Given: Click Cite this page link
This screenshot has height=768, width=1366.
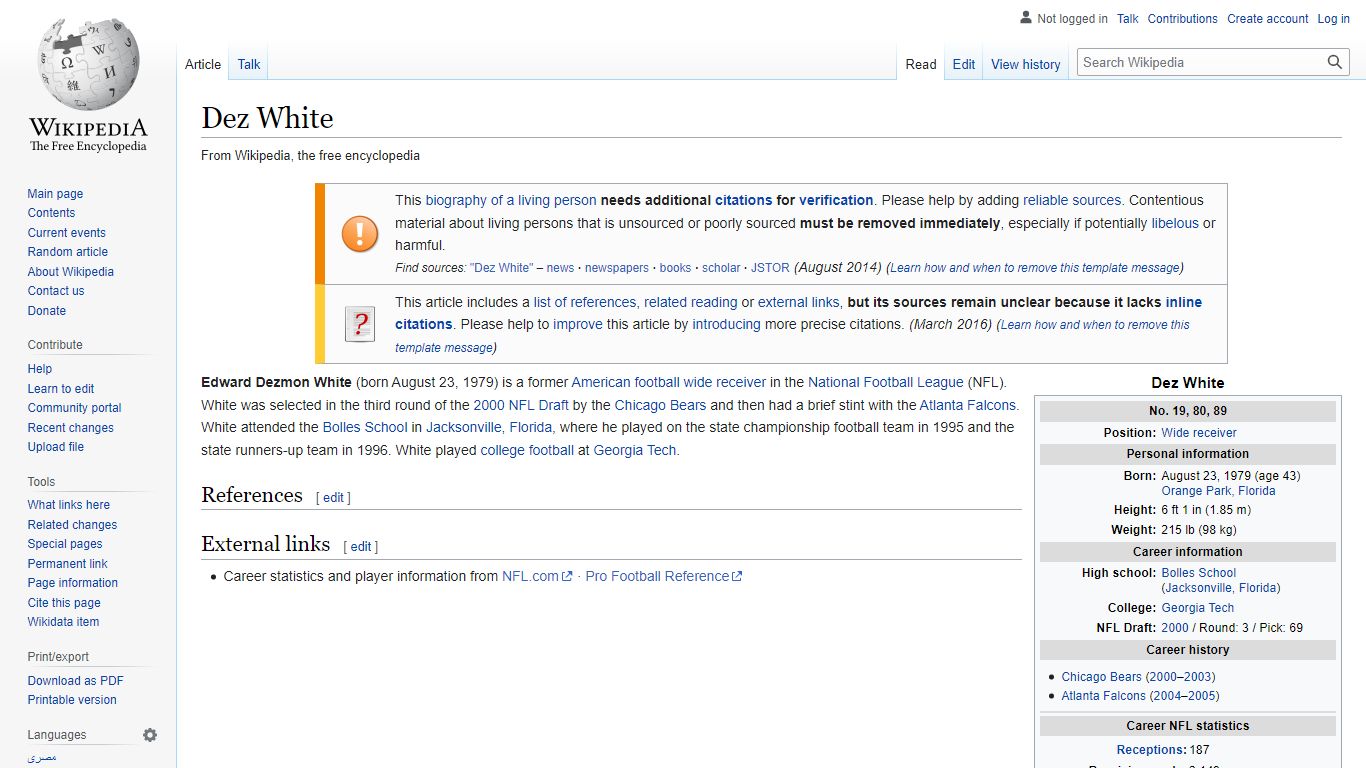Looking at the screenshot, I should coord(64,603).
